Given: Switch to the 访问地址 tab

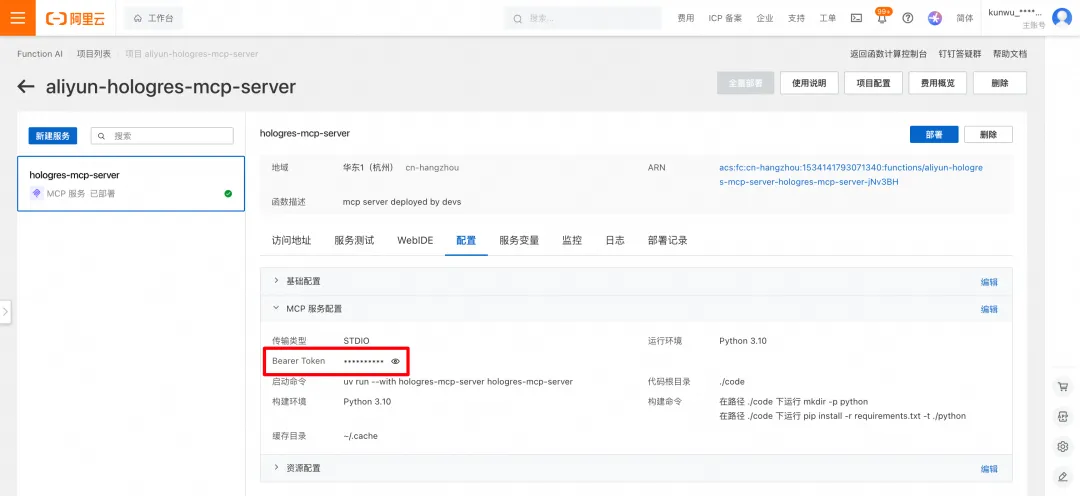Looking at the screenshot, I should click(291, 240).
